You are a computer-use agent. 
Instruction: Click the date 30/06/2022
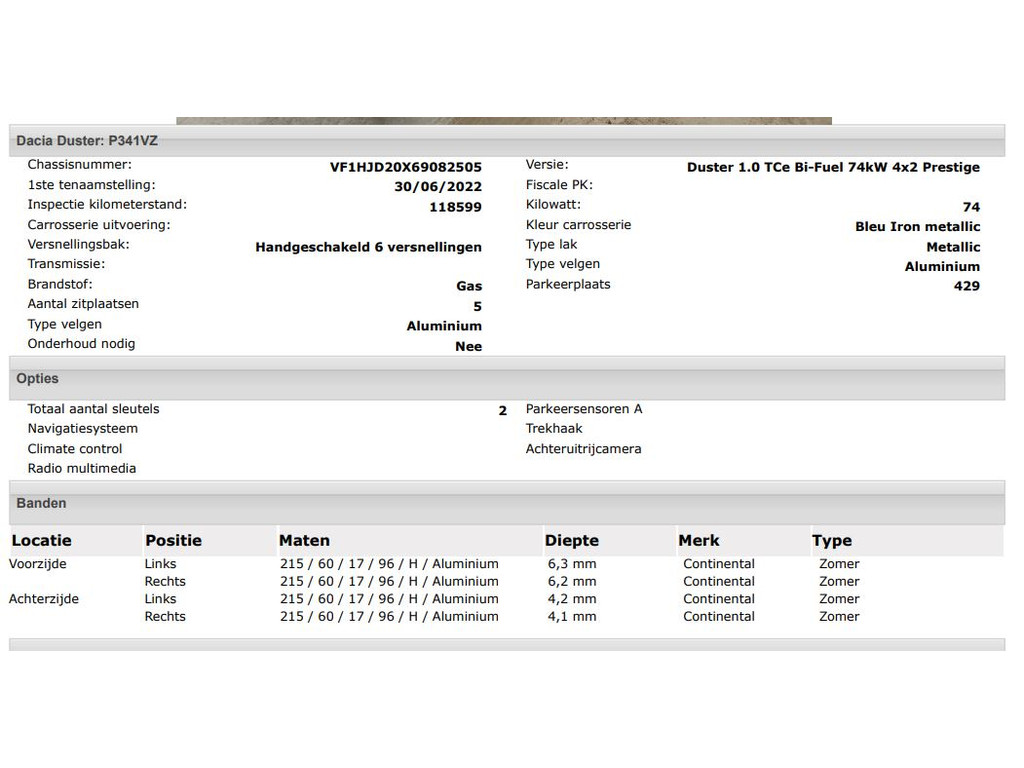point(438,187)
